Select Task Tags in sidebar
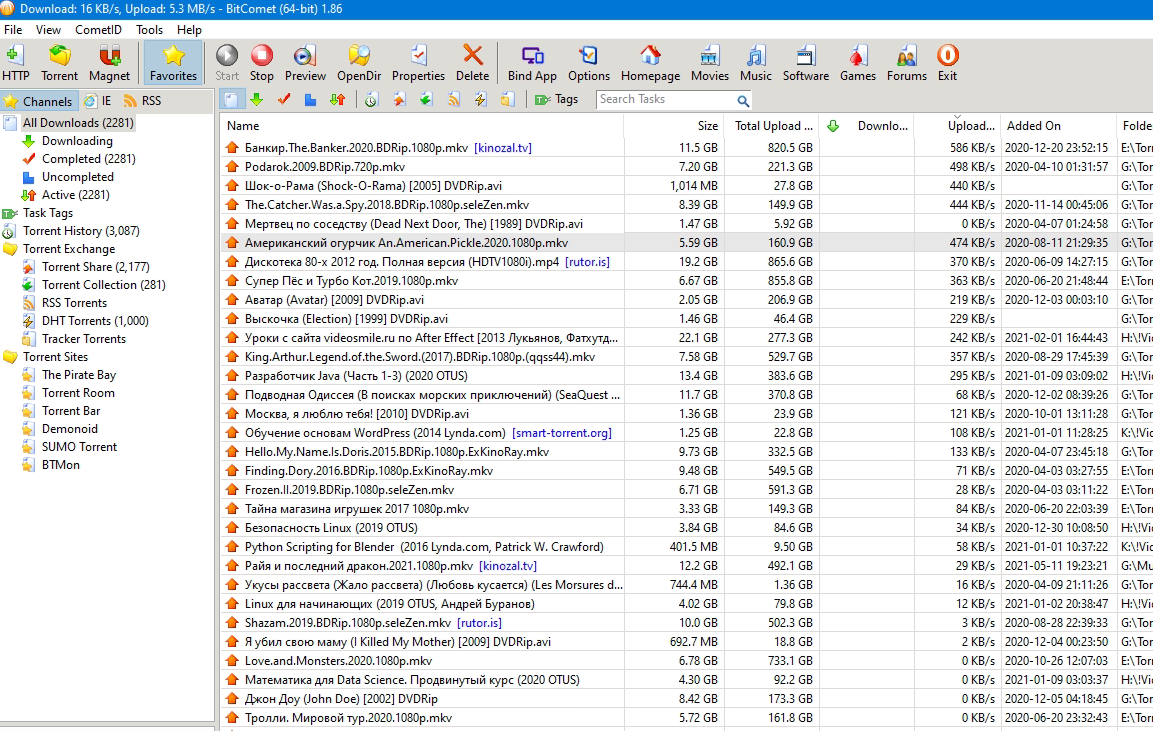Viewport: 1153px width, 731px height. 48,213
